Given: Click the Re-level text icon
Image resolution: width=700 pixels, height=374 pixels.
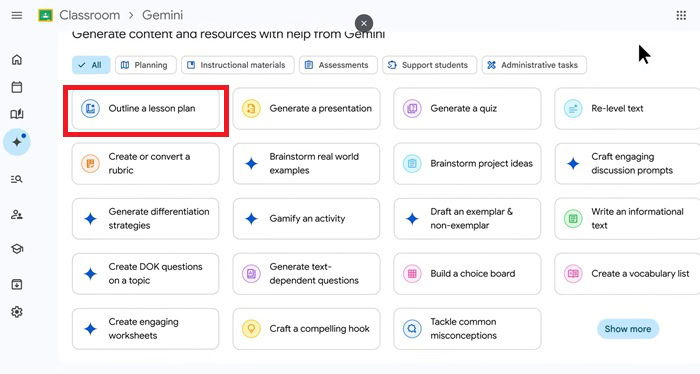Looking at the screenshot, I should coord(573,108).
